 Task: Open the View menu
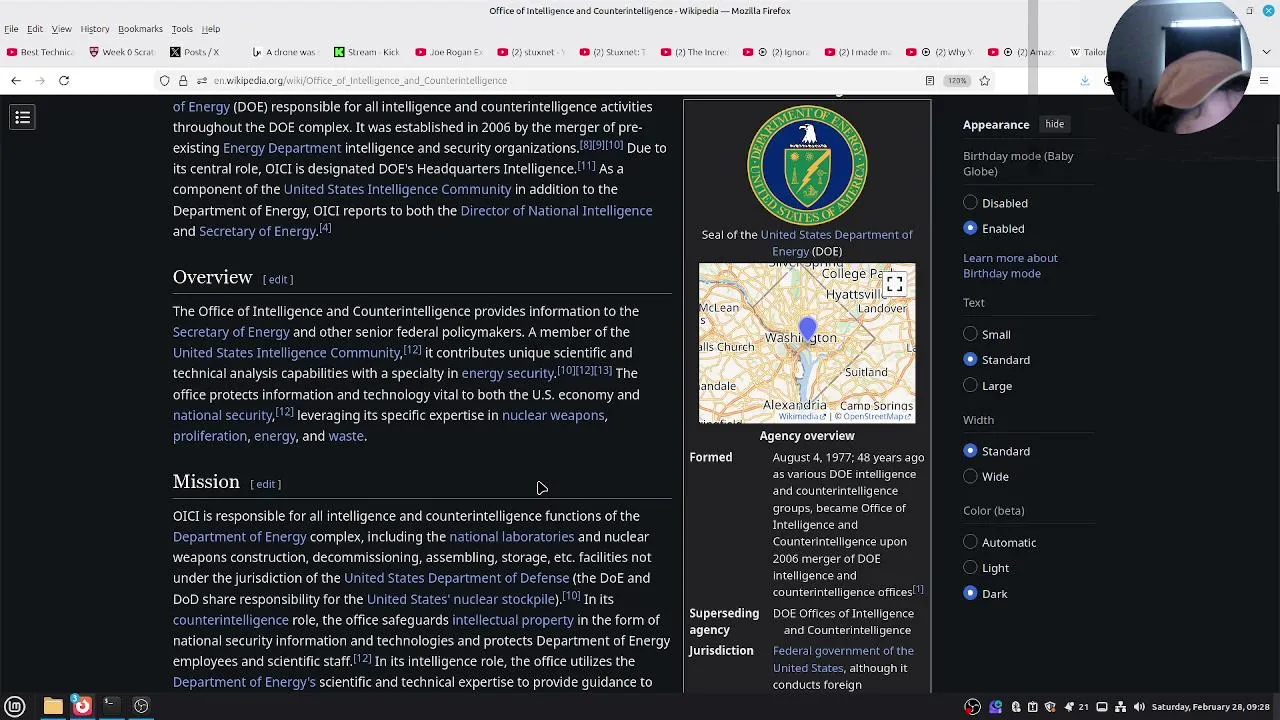point(61,29)
